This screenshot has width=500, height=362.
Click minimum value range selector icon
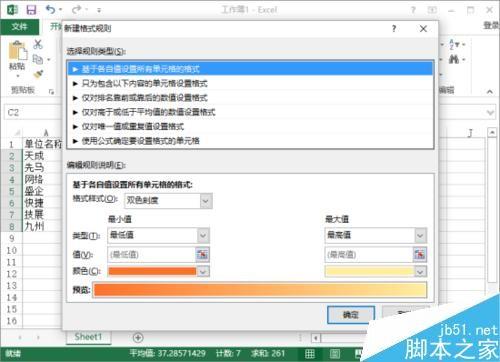click(x=202, y=255)
